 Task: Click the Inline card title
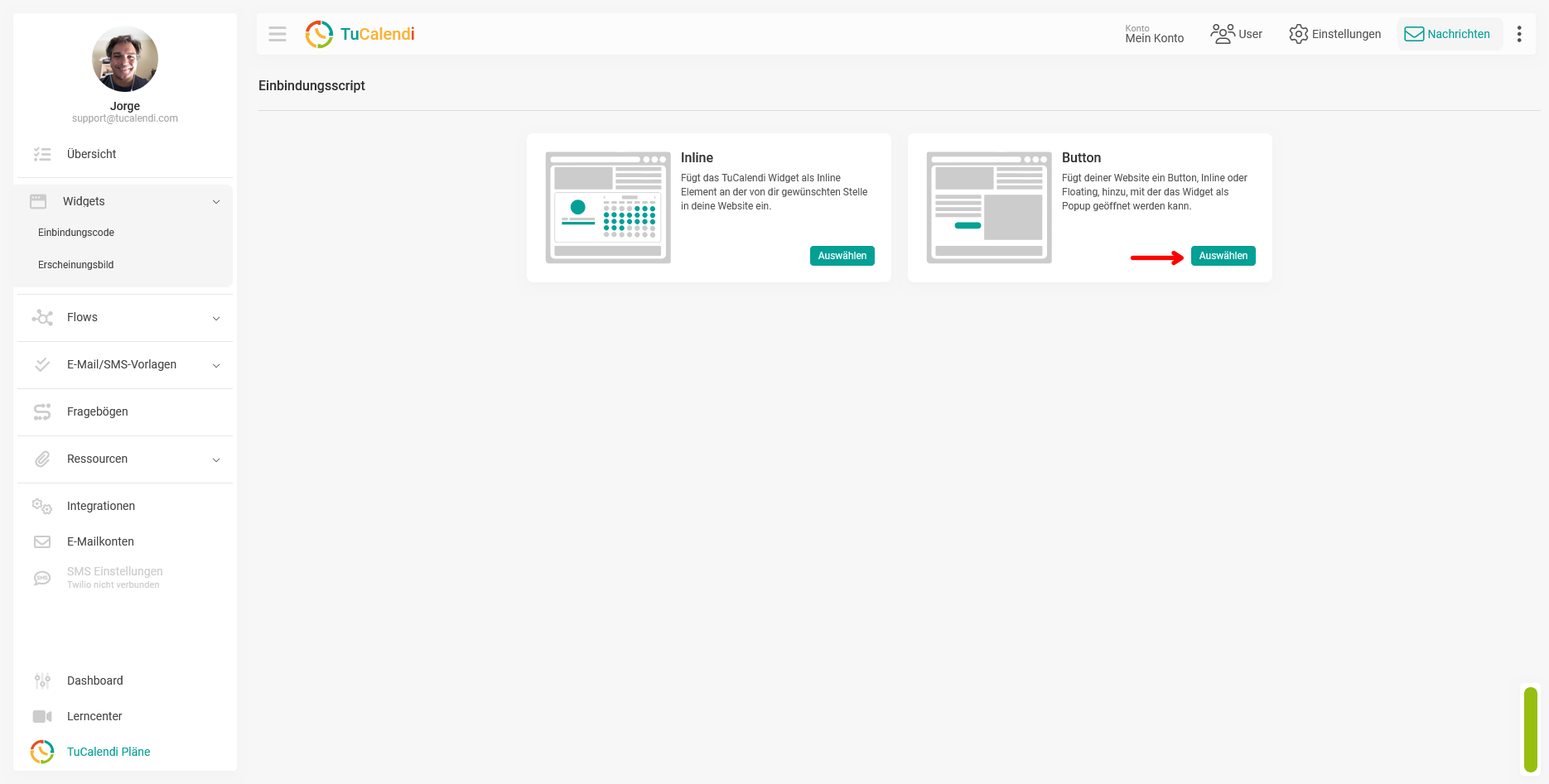tap(697, 157)
